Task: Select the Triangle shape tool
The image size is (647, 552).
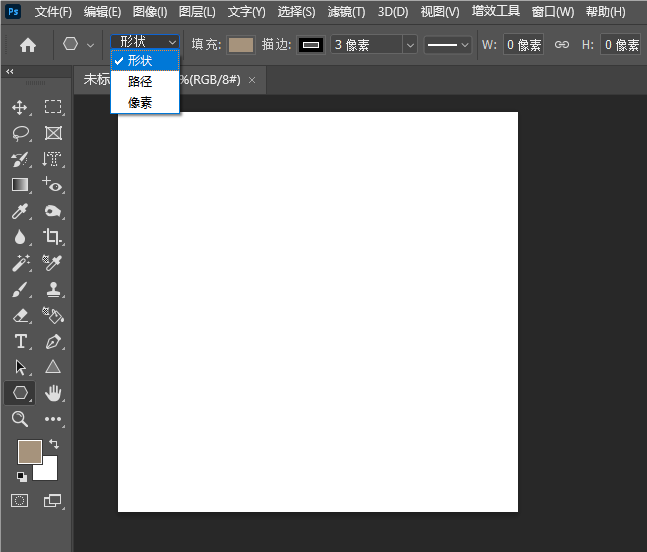Action: coord(53,367)
